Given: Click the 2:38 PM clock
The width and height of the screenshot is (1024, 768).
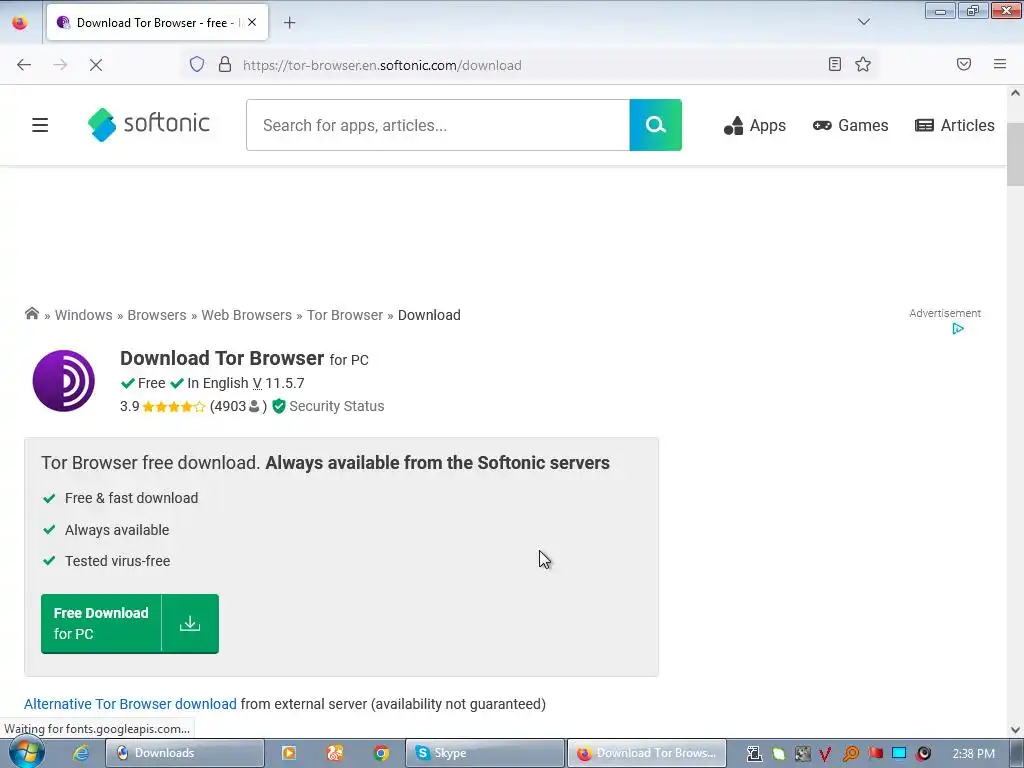Looking at the screenshot, I should pyautogui.click(x=973, y=754).
